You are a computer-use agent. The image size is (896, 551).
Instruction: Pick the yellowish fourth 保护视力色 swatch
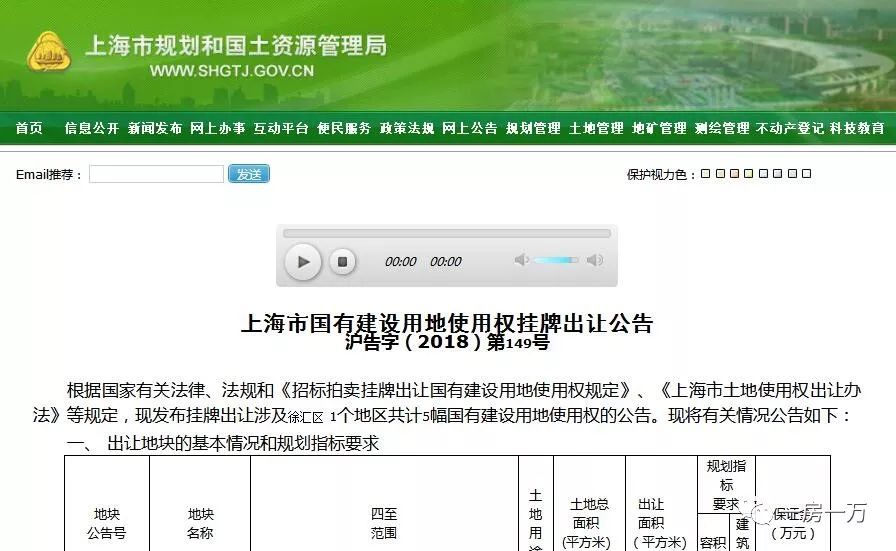tap(749, 173)
